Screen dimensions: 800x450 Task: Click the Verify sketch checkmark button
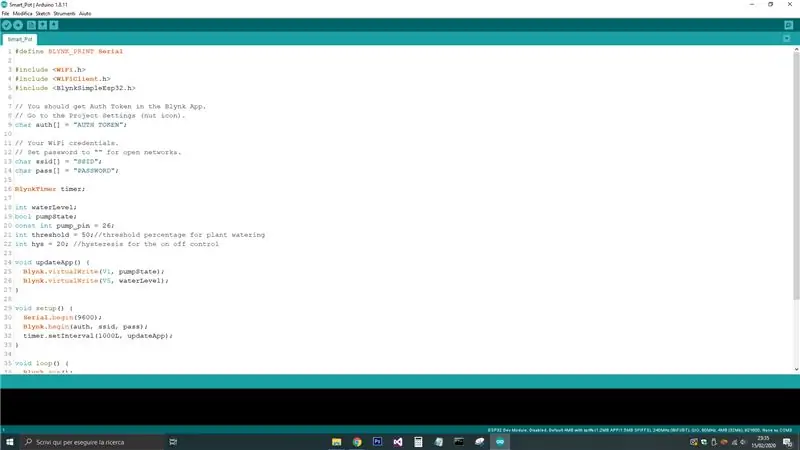(7, 25)
